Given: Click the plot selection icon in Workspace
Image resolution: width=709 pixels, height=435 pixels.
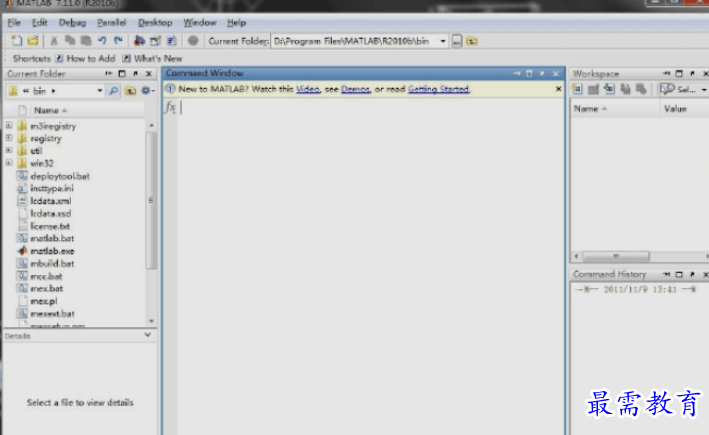Looking at the screenshot, I should click(x=667, y=89).
